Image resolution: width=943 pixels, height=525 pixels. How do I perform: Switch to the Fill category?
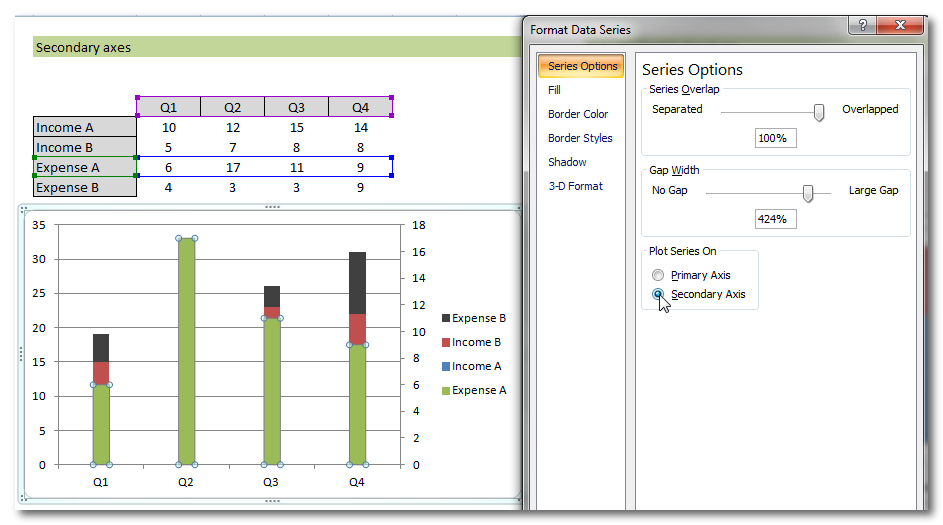pyautogui.click(x=554, y=90)
